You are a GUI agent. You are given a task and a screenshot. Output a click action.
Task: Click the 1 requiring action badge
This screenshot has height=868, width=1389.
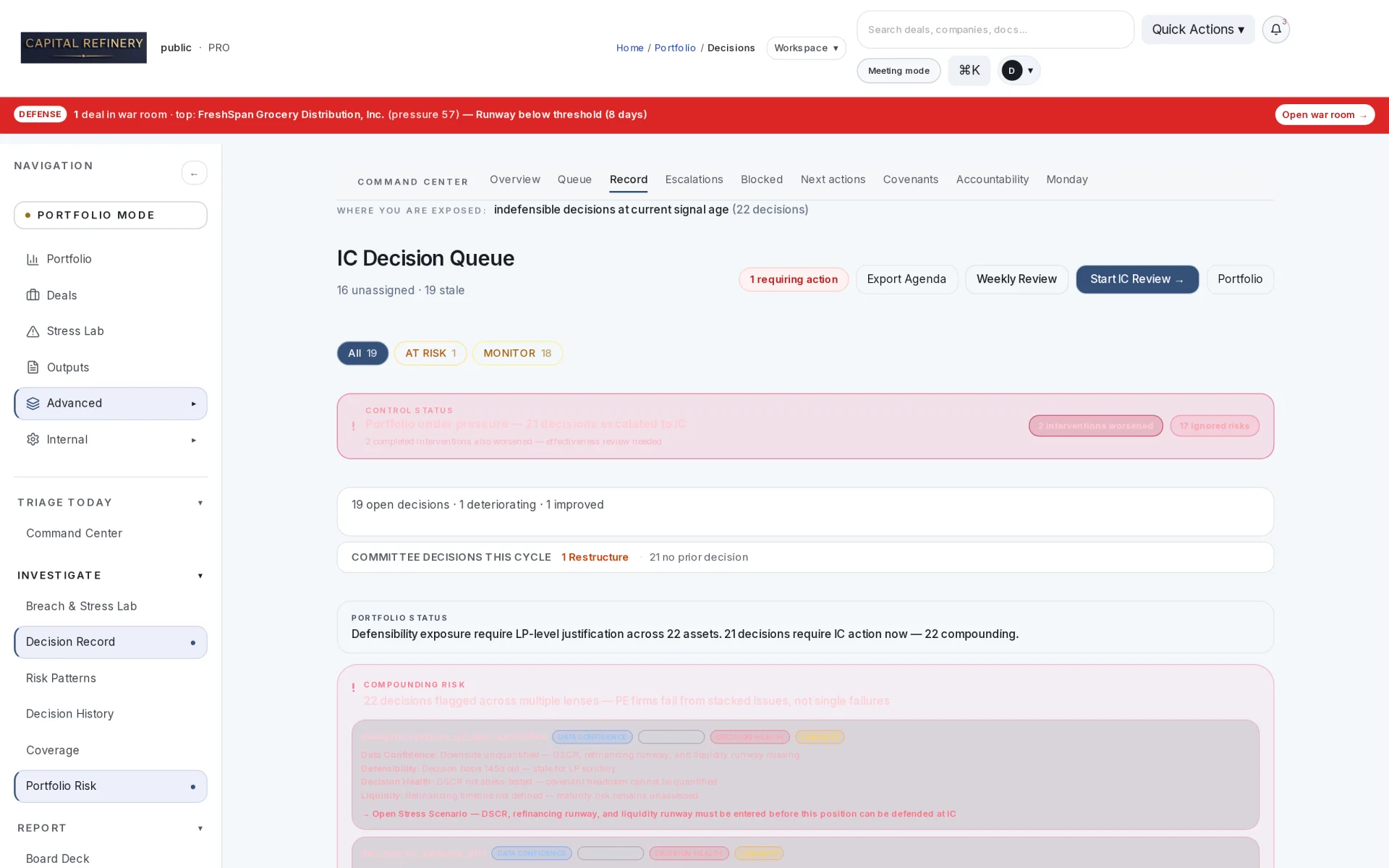pos(794,279)
